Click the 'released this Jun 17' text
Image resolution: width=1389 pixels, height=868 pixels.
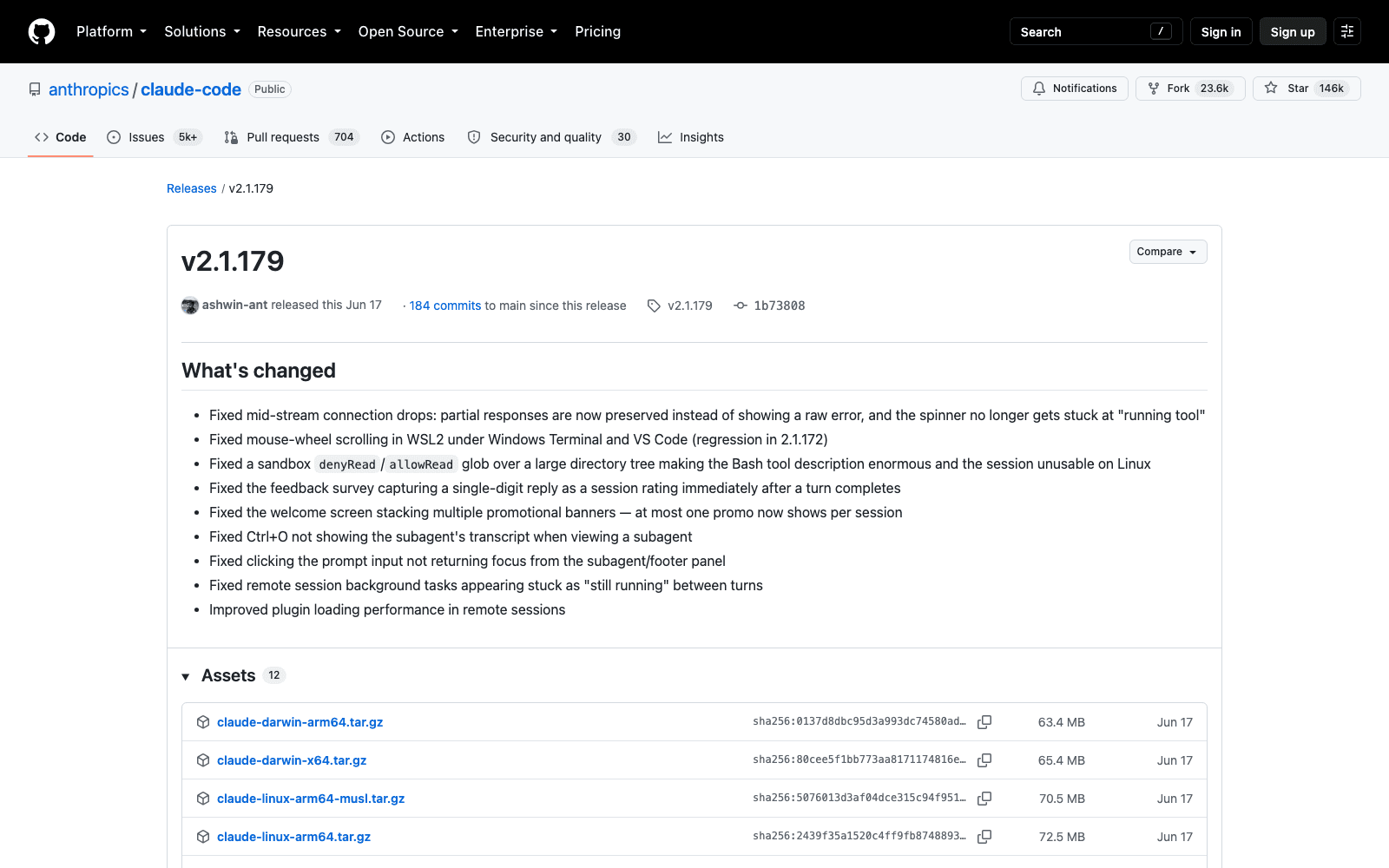[326, 305]
